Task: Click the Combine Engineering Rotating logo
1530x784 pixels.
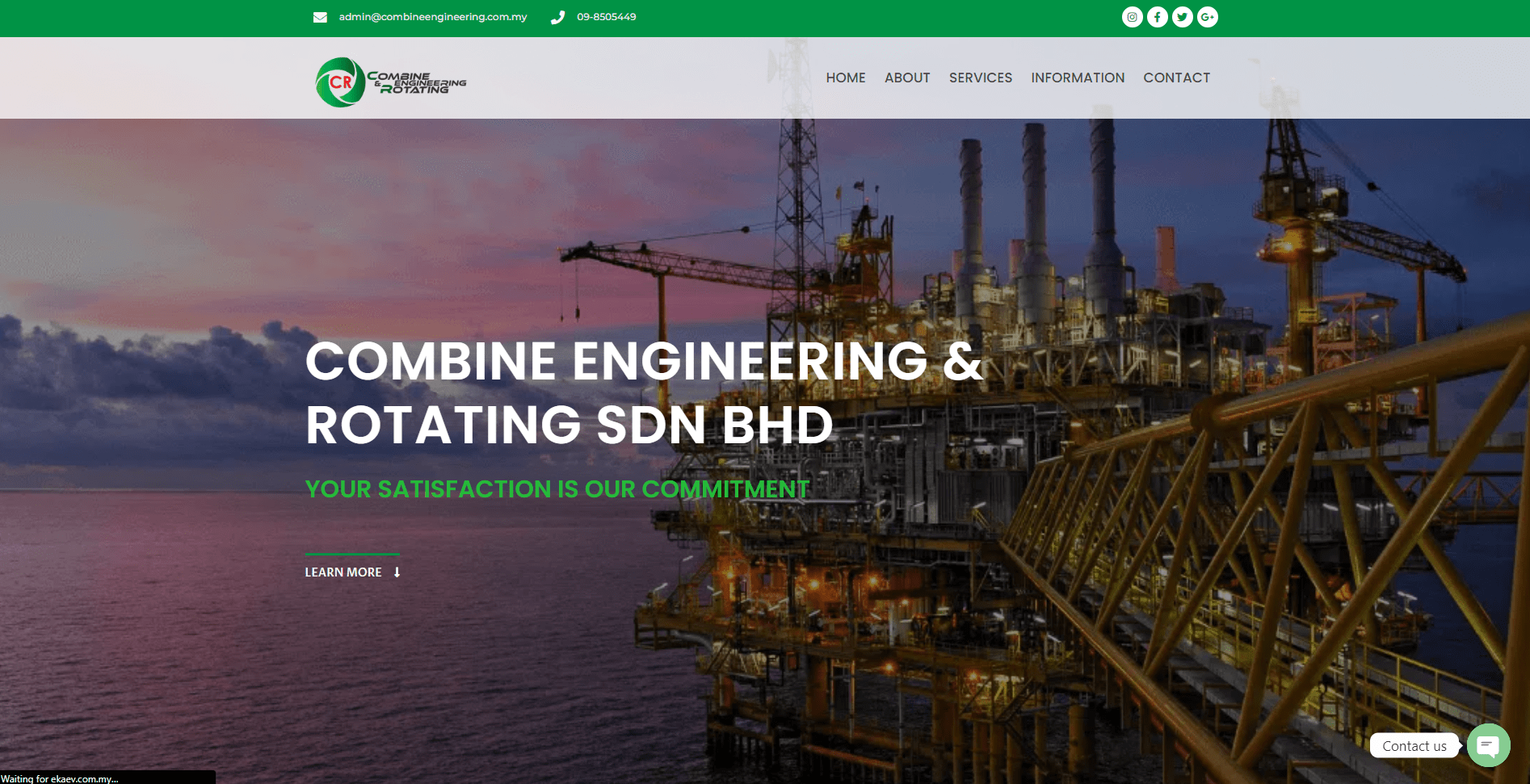Action: pos(391,82)
